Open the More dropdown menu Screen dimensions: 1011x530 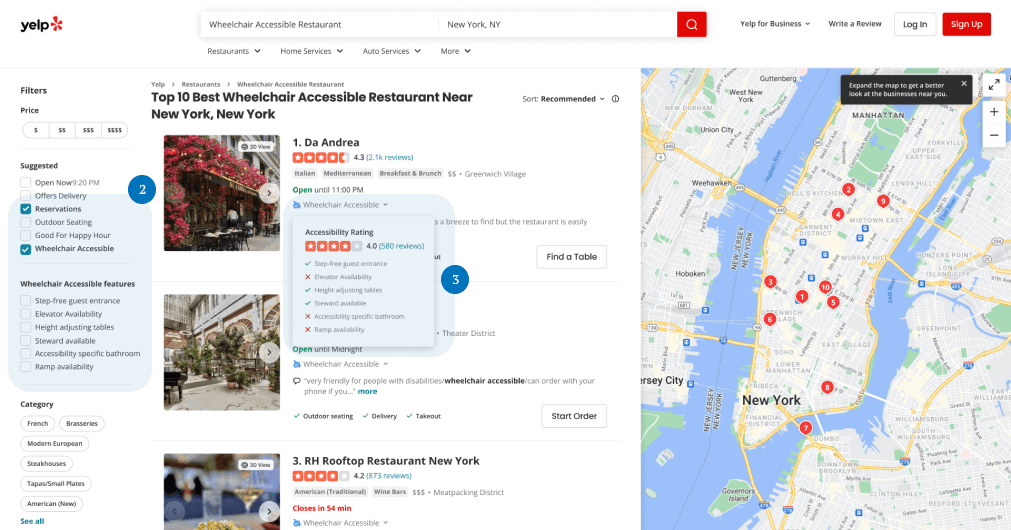[455, 51]
